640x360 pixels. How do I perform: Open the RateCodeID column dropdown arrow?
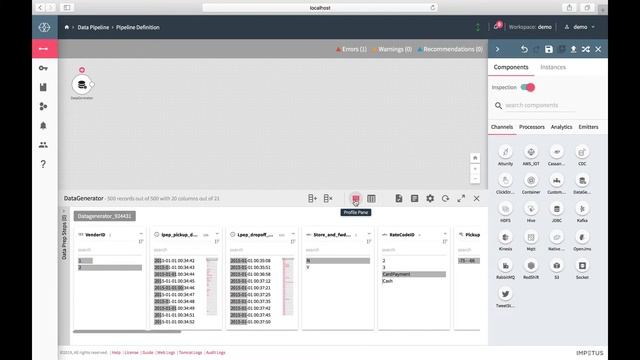(444, 234)
